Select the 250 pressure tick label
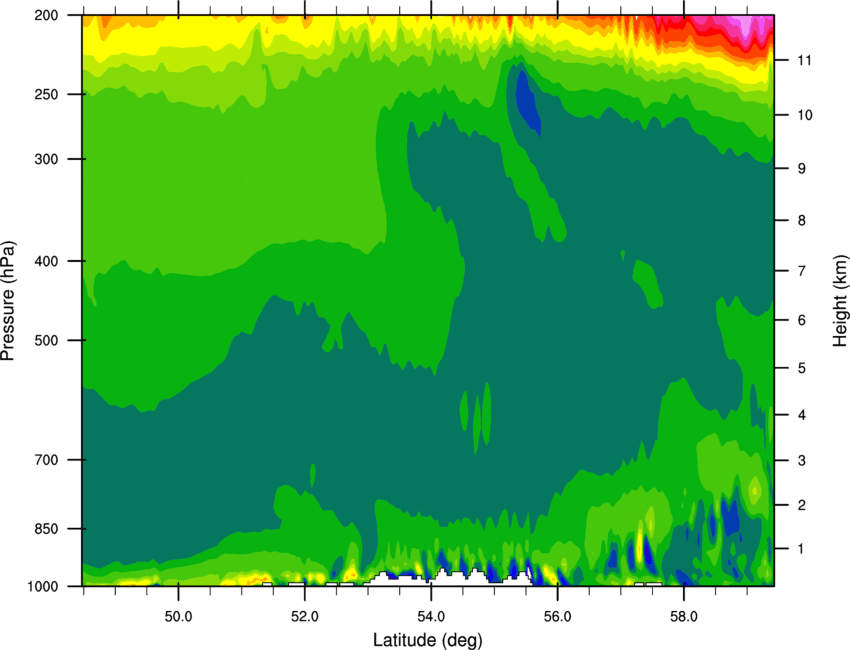The width and height of the screenshot is (850, 650). coord(46,94)
